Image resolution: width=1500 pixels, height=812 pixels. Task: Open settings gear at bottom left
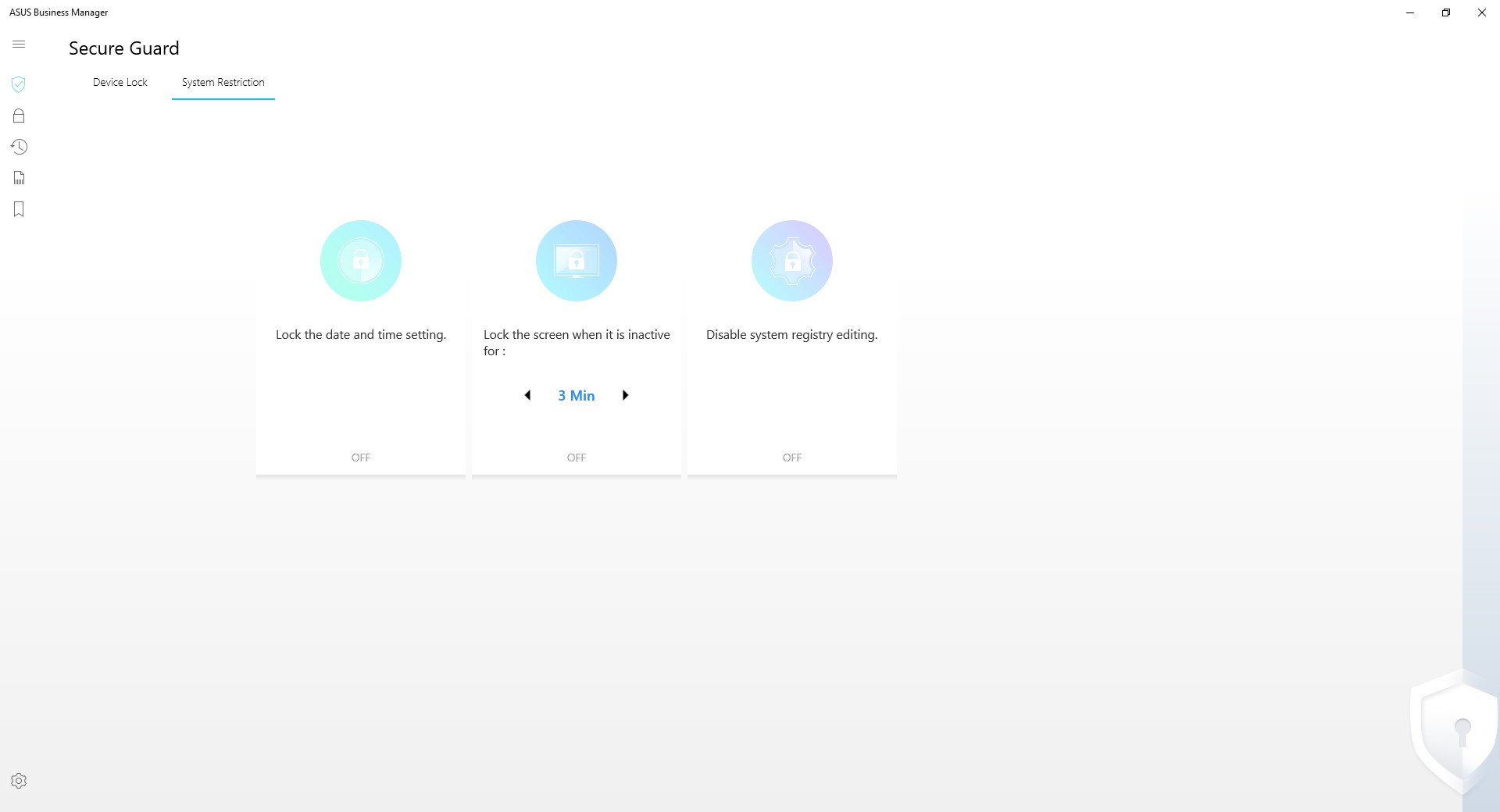tap(19, 781)
